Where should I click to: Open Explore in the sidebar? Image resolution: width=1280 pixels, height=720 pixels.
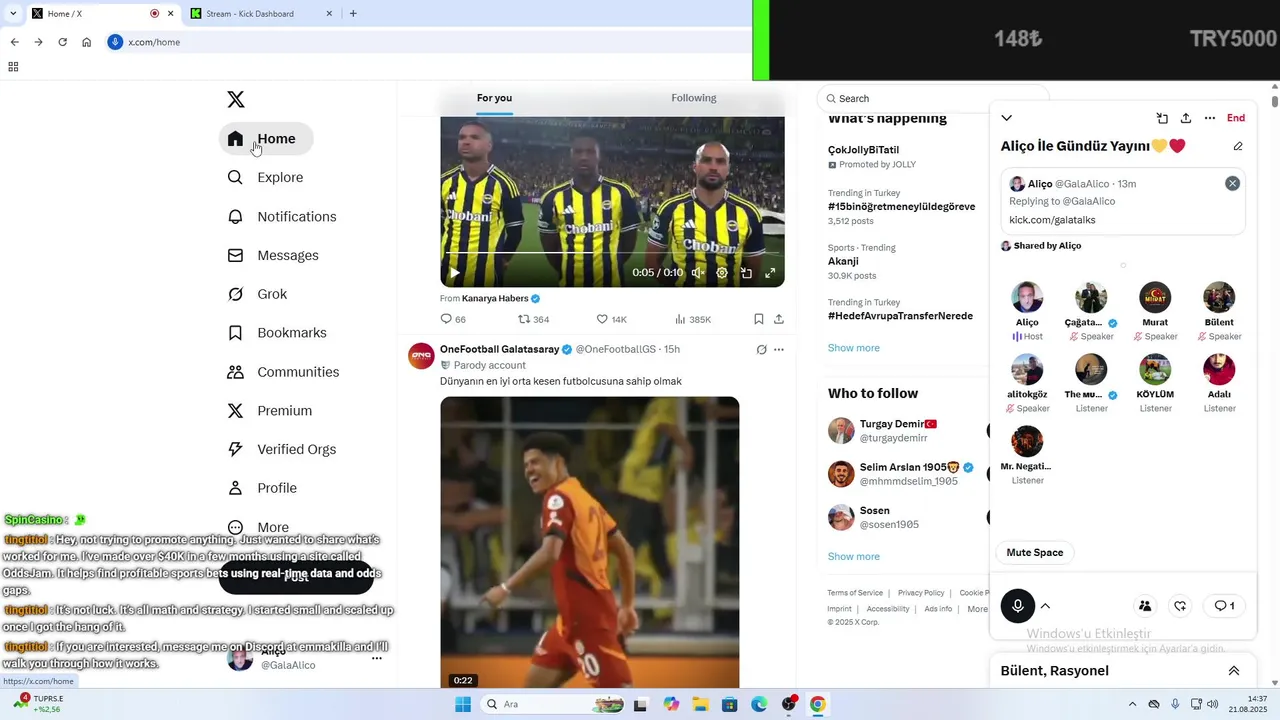[x=266, y=177]
